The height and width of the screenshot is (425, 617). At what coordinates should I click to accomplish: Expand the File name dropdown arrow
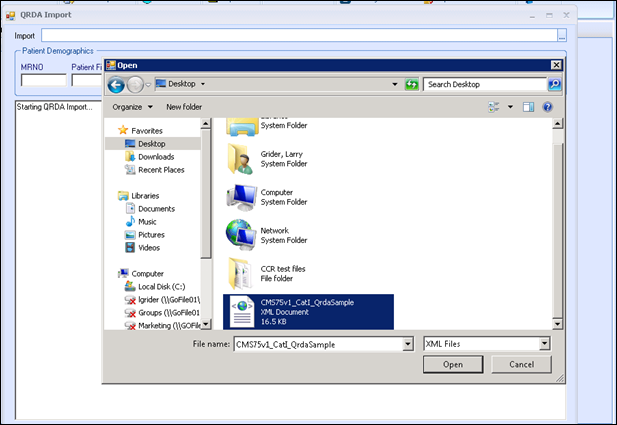pos(407,344)
